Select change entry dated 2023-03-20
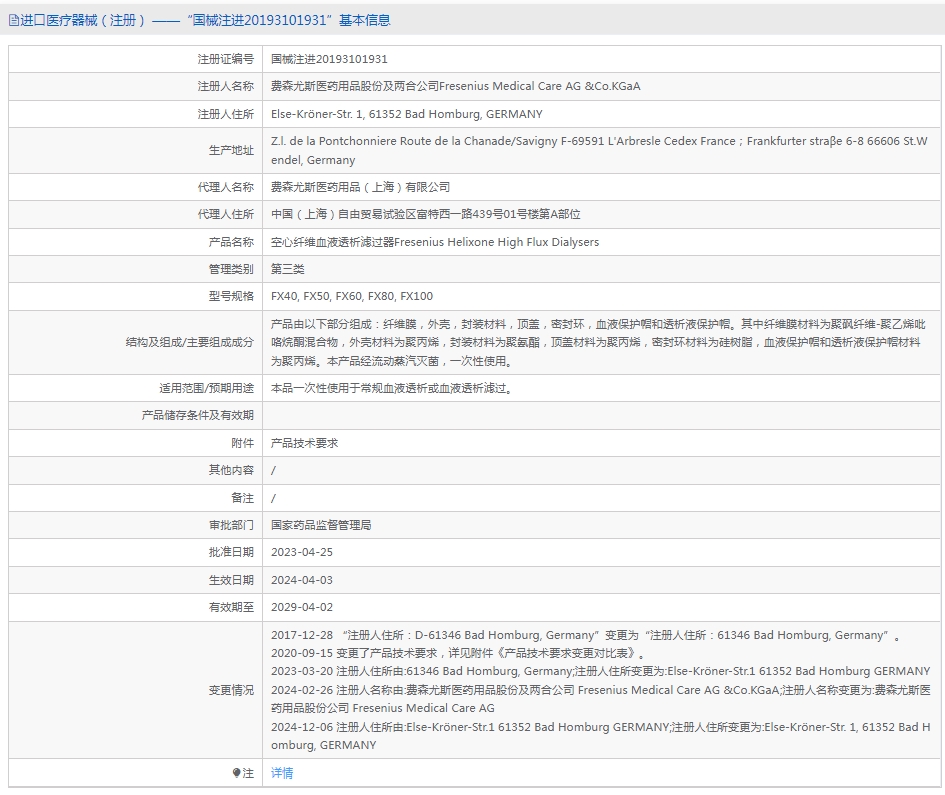The width and height of the screenshot is (945, 795). coord(600,671)
